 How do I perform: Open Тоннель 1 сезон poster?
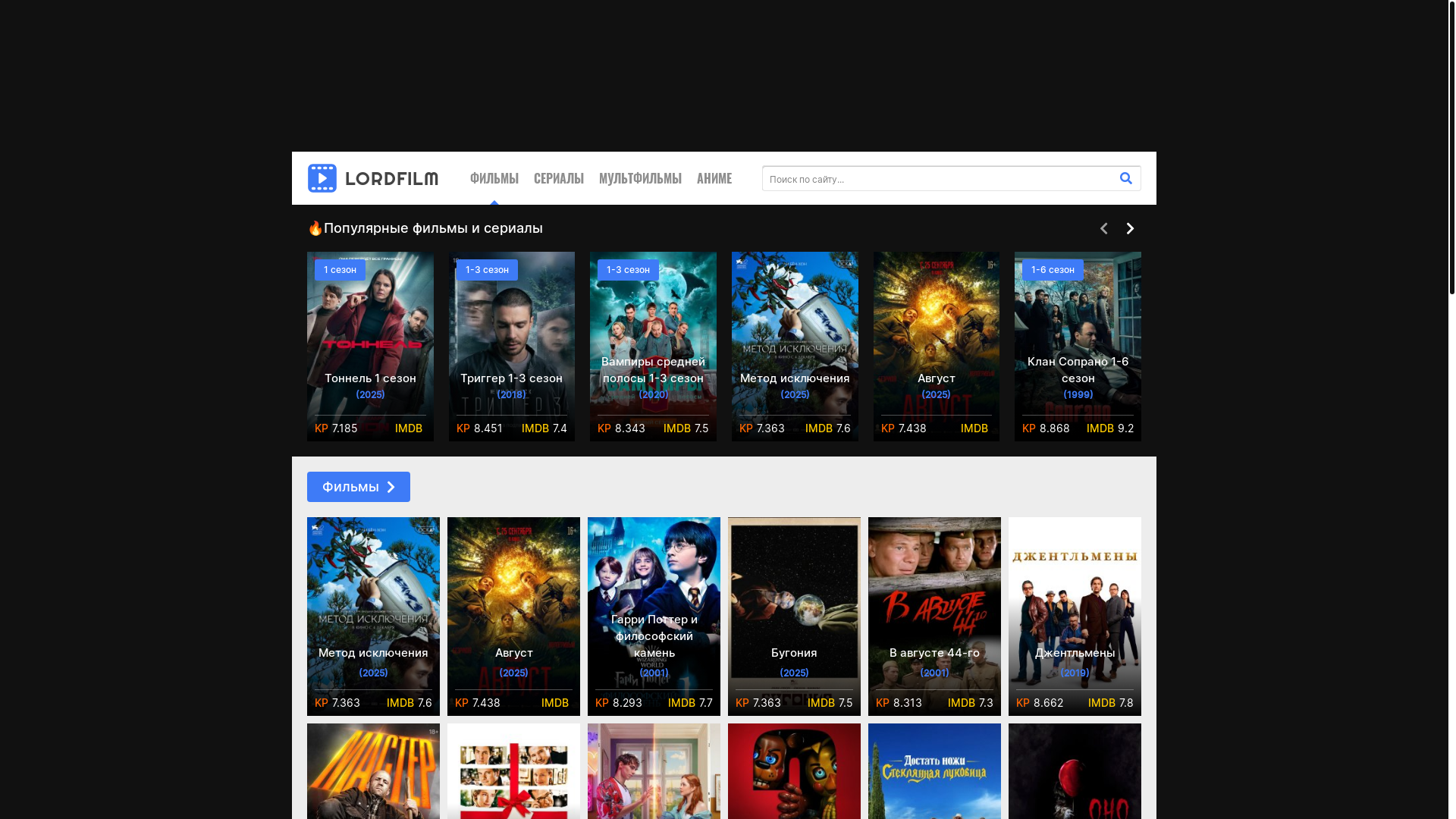(x=370, y=347)
